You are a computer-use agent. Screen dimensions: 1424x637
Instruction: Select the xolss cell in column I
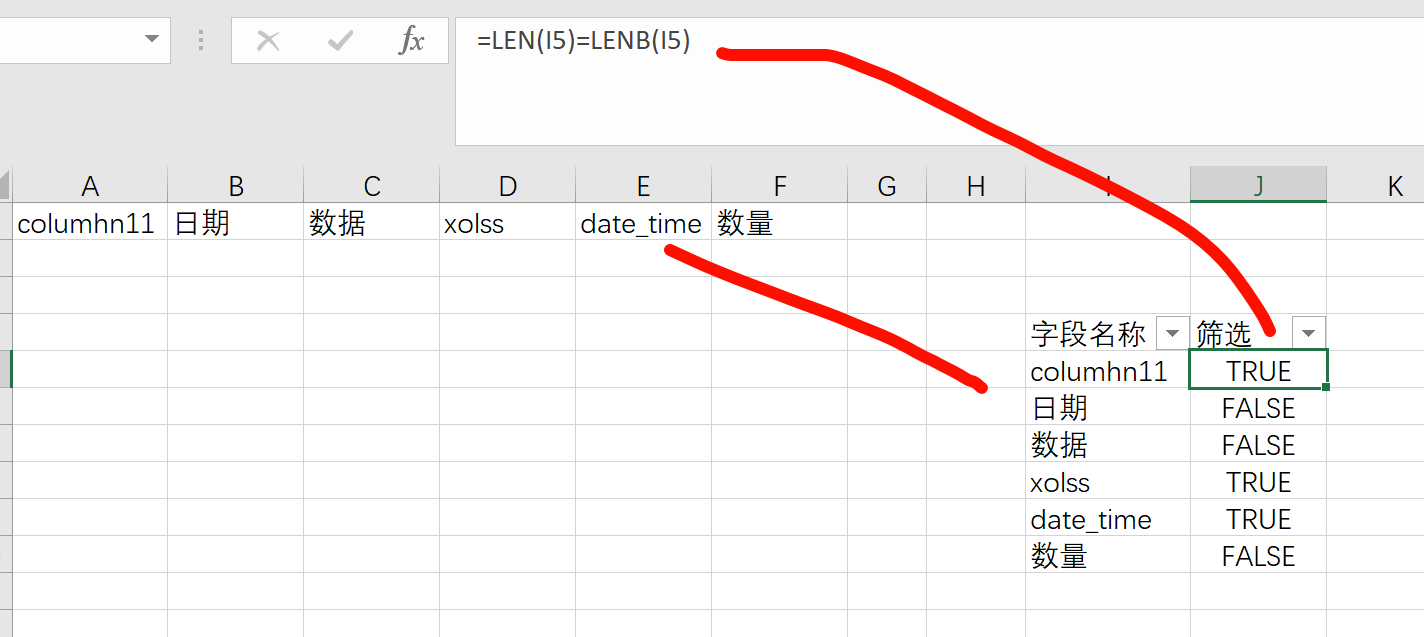coord(1060,483)
